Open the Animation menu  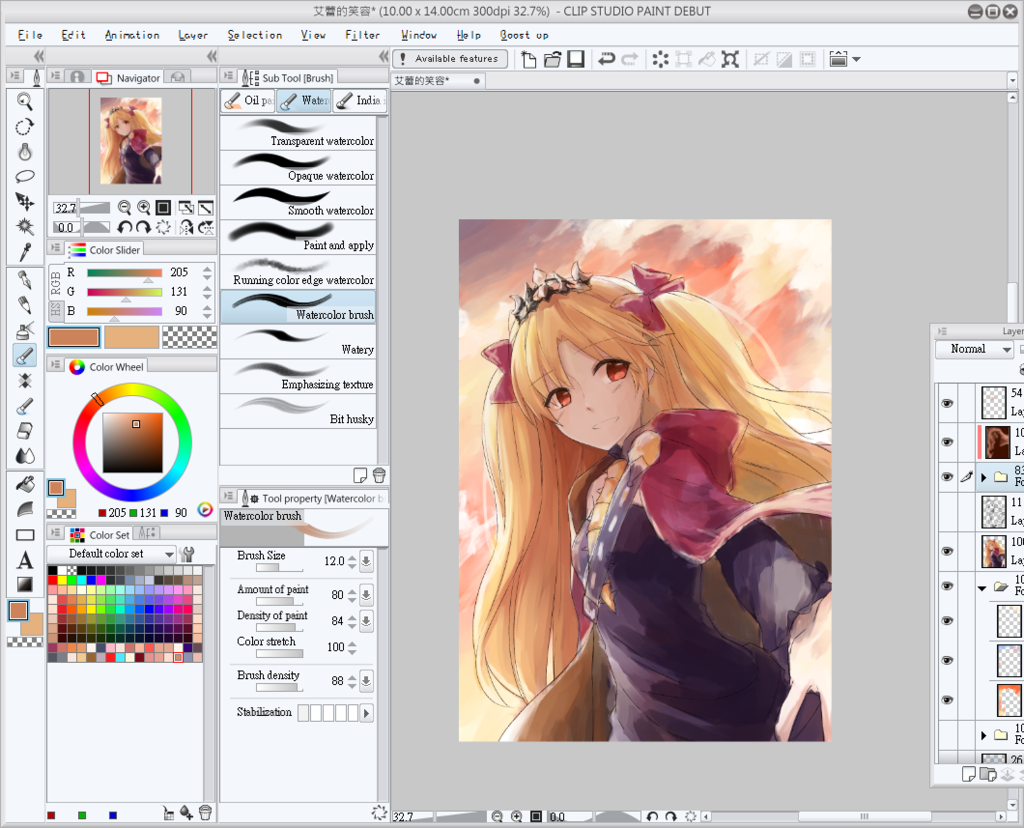coord(132,35)
